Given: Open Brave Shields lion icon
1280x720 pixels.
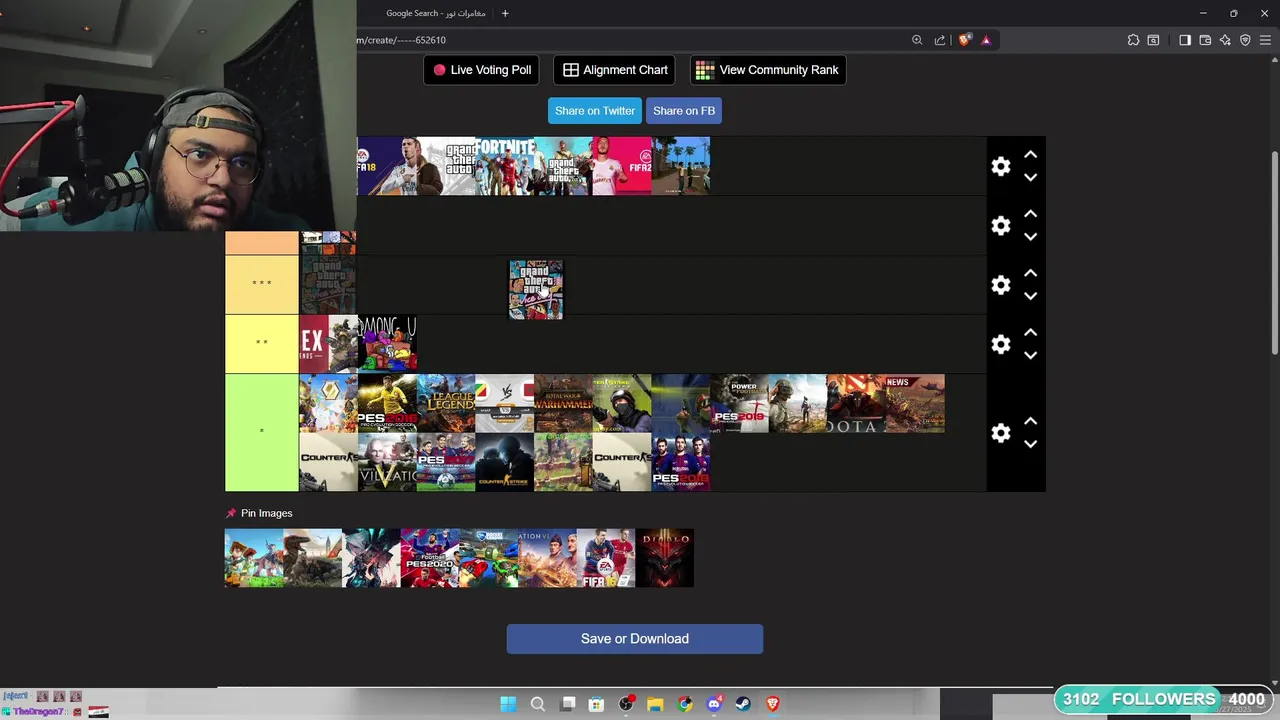Looking at the screenshot, I should pos(964,40).
